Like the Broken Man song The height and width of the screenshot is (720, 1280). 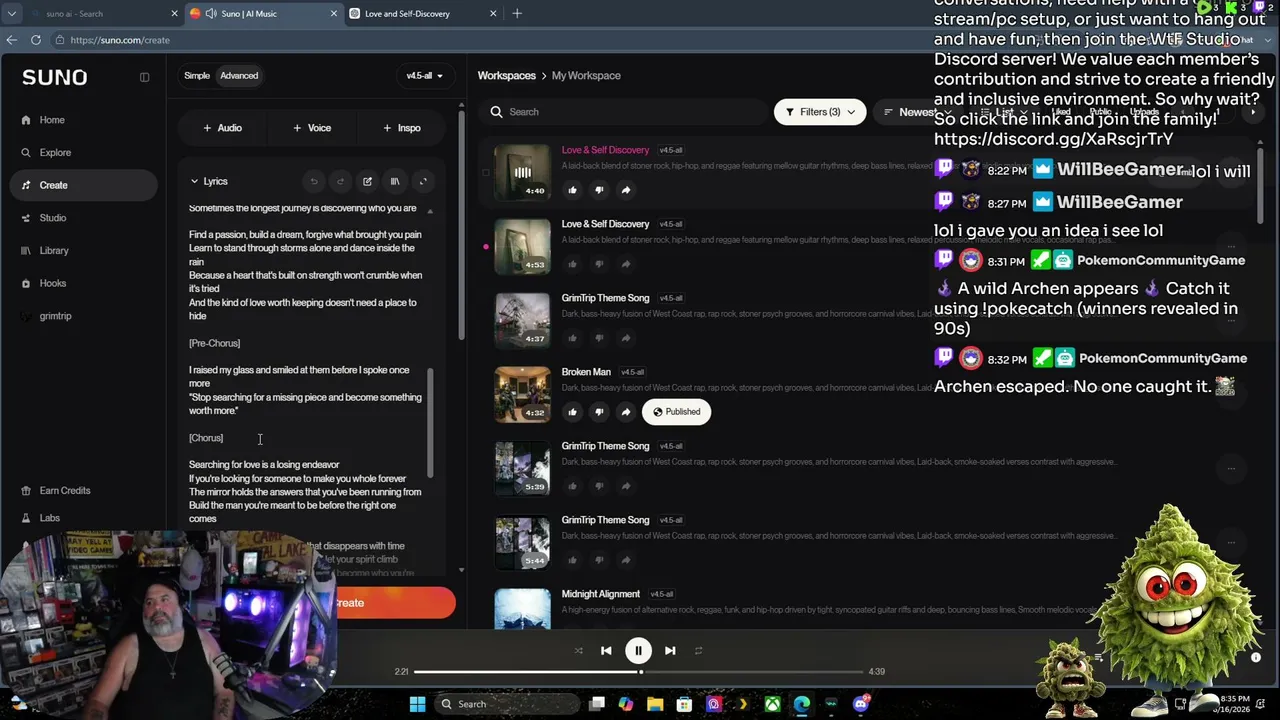(x=572, y=412)
